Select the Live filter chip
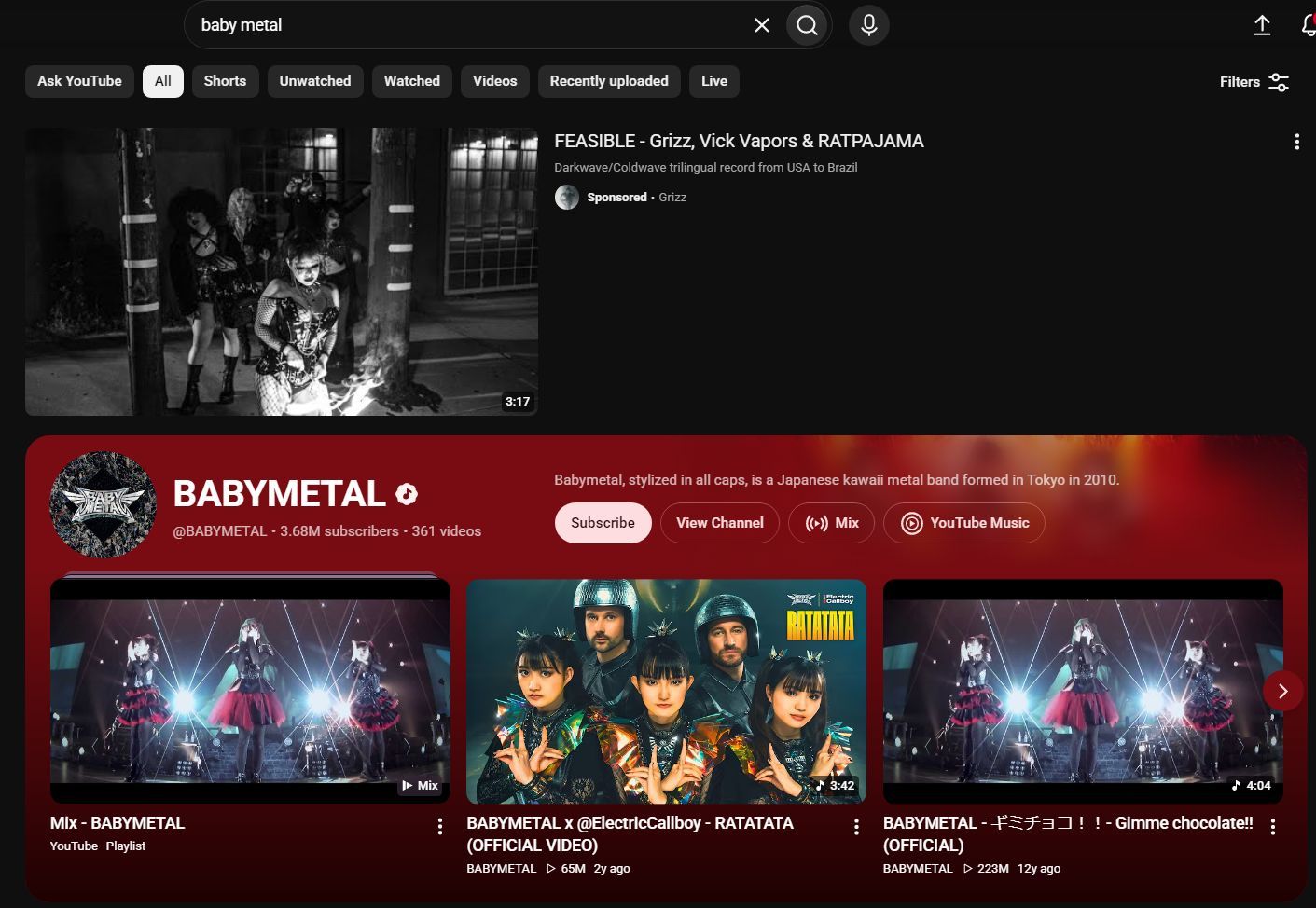The image size is (1316, 908). (714, 81)
